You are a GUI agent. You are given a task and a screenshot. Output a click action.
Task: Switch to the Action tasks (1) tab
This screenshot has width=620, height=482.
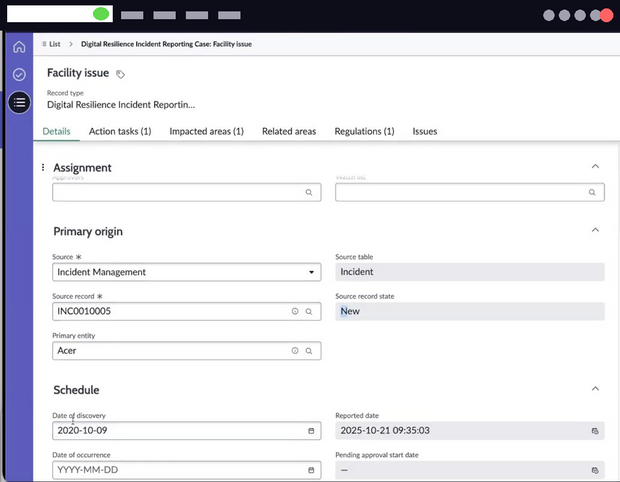coord(120,131)
